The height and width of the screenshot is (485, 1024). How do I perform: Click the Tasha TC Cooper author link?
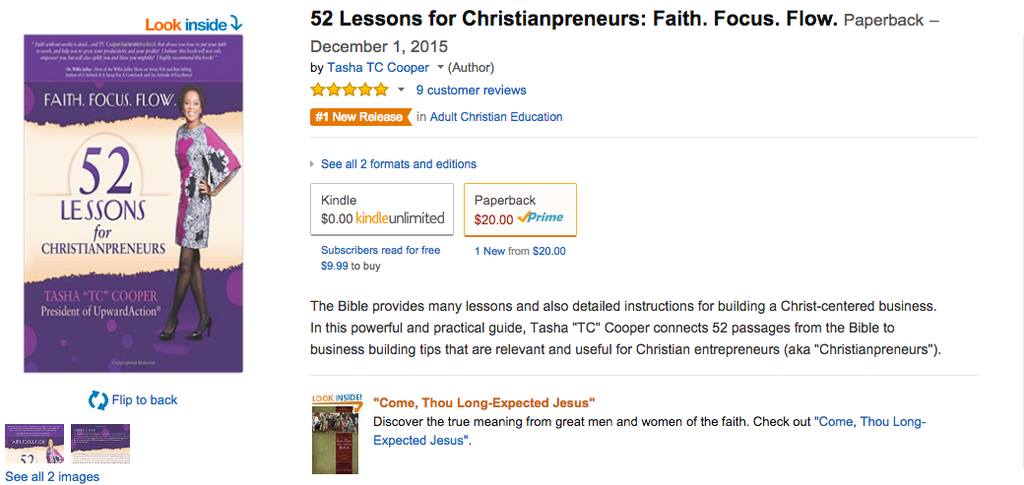(378, 68)
